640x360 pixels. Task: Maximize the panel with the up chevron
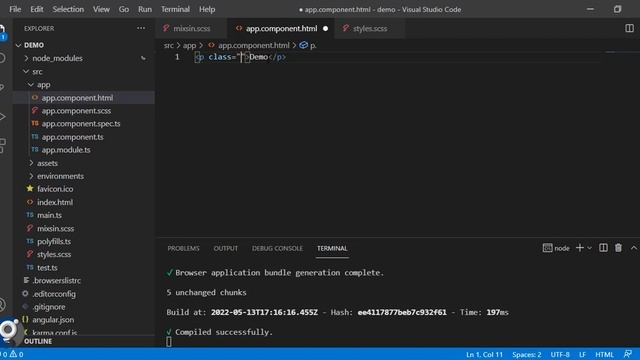(633, 248)
